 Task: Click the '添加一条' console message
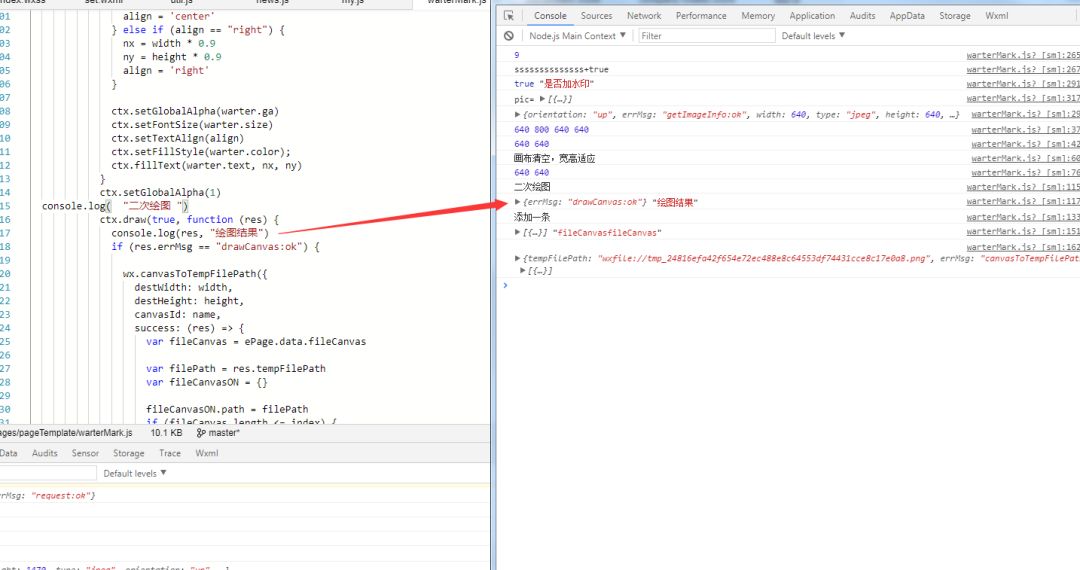click(532, 218)
